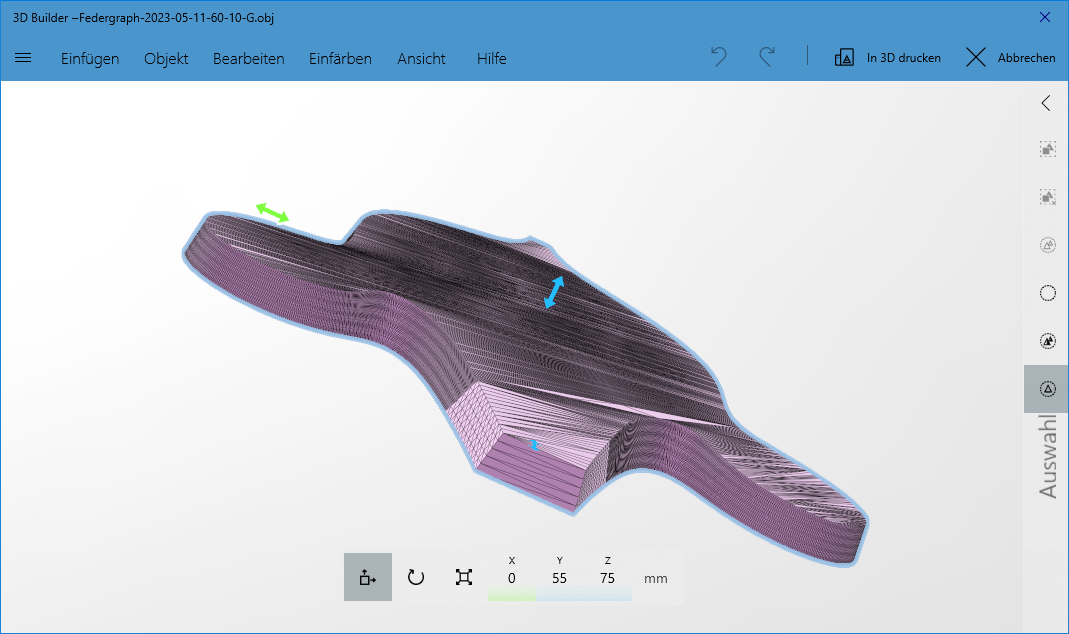The width and height of the screenshot is (1069, 634).
Task: Expand the Einfärben menu
Action: (x=340, y=58)
